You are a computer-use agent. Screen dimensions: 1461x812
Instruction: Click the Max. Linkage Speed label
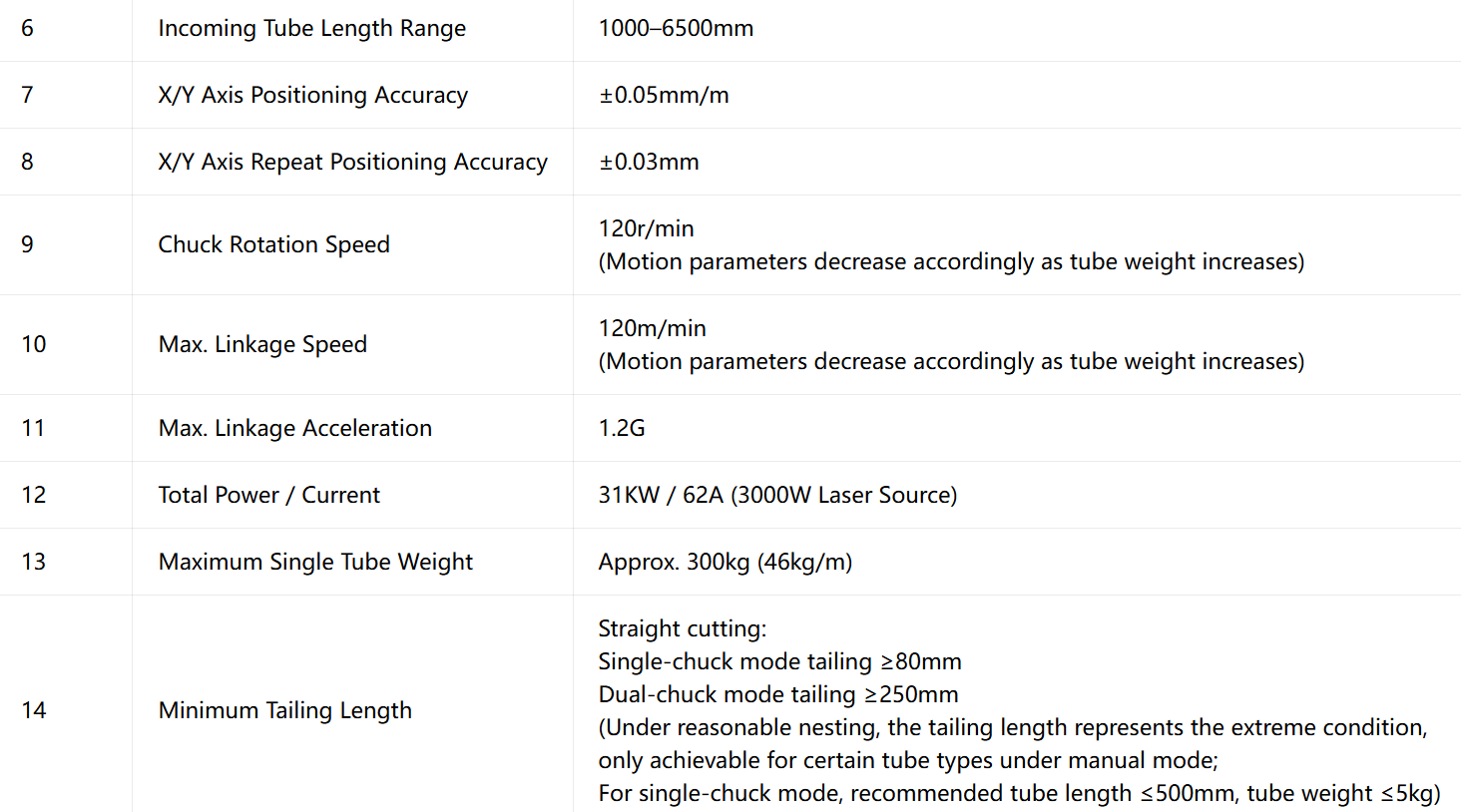(262, 345)
